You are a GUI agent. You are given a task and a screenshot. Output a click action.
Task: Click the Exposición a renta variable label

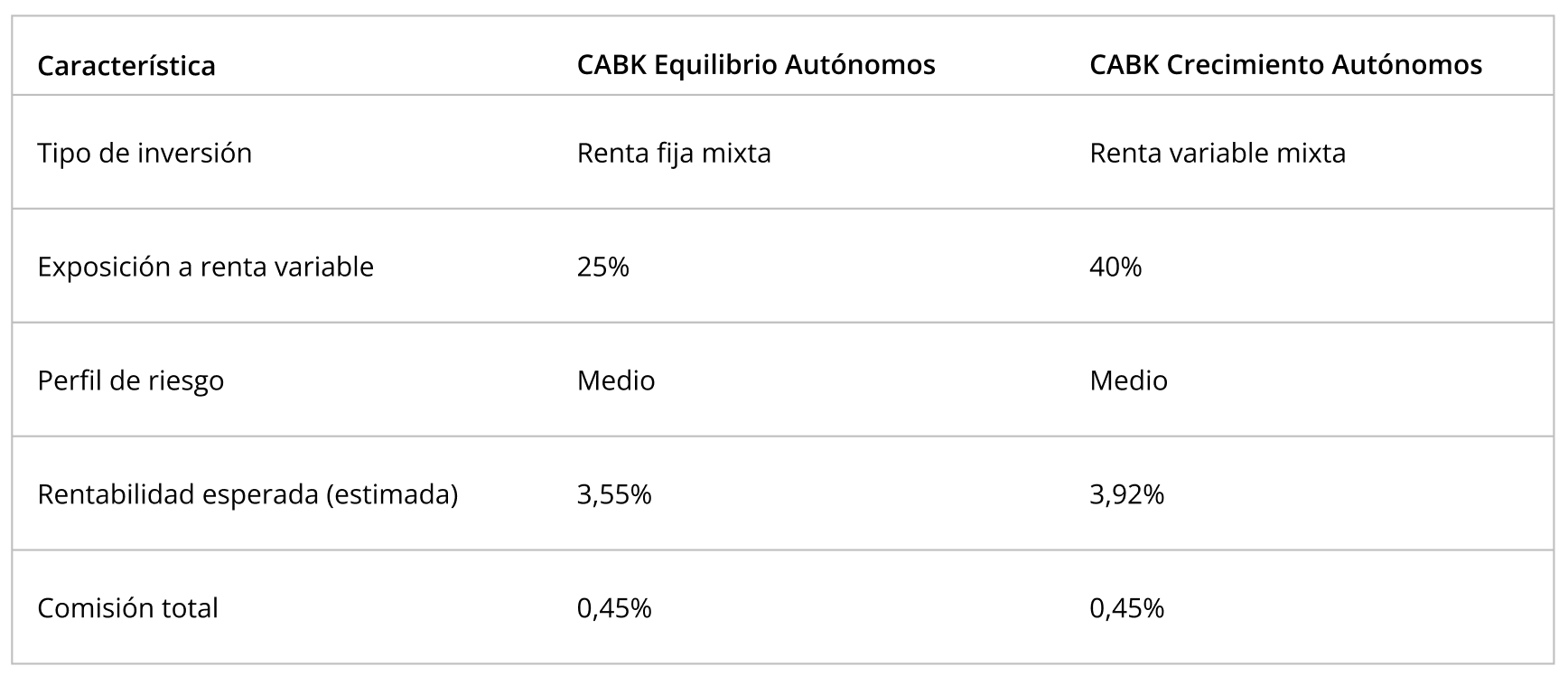pos(205,267)
